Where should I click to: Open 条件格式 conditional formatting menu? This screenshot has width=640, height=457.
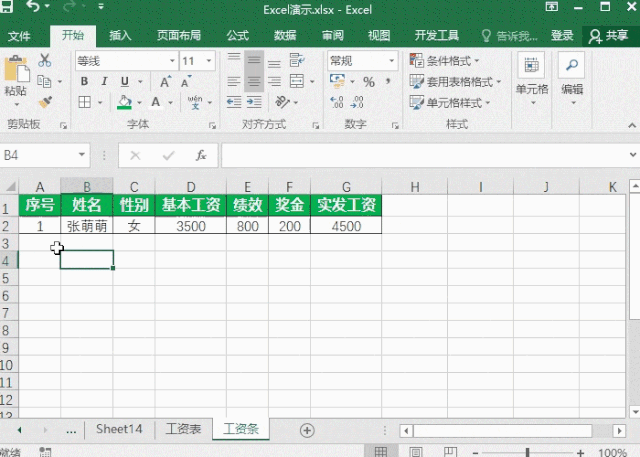click(445, 61)
